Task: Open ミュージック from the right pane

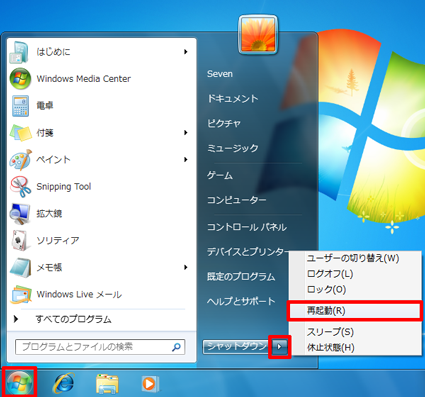Action: pos(233,148)
